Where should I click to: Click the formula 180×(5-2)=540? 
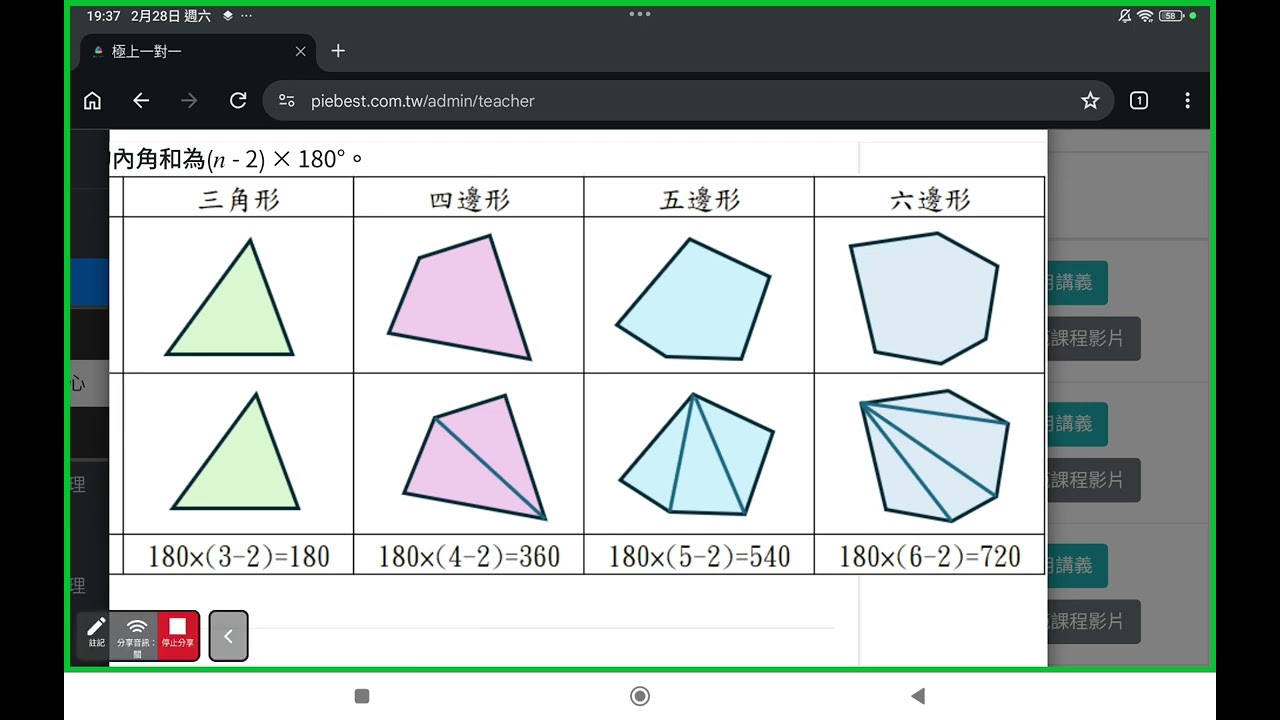(x=700, y=556)
